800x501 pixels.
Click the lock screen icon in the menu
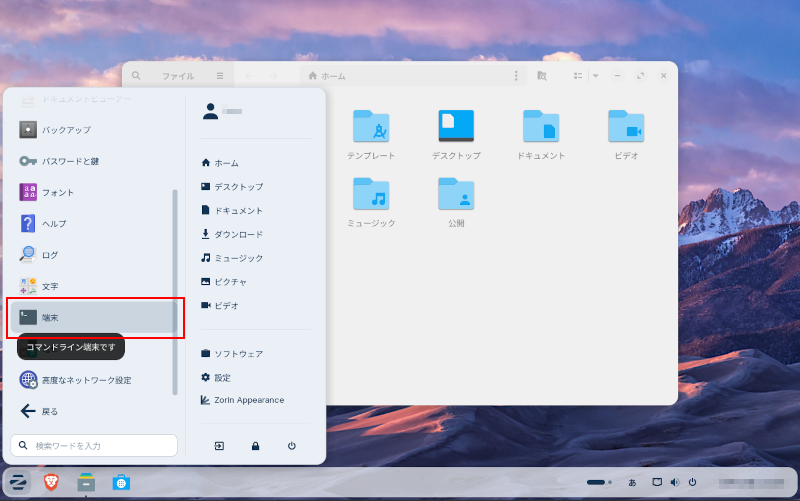[x=255, y=446]
